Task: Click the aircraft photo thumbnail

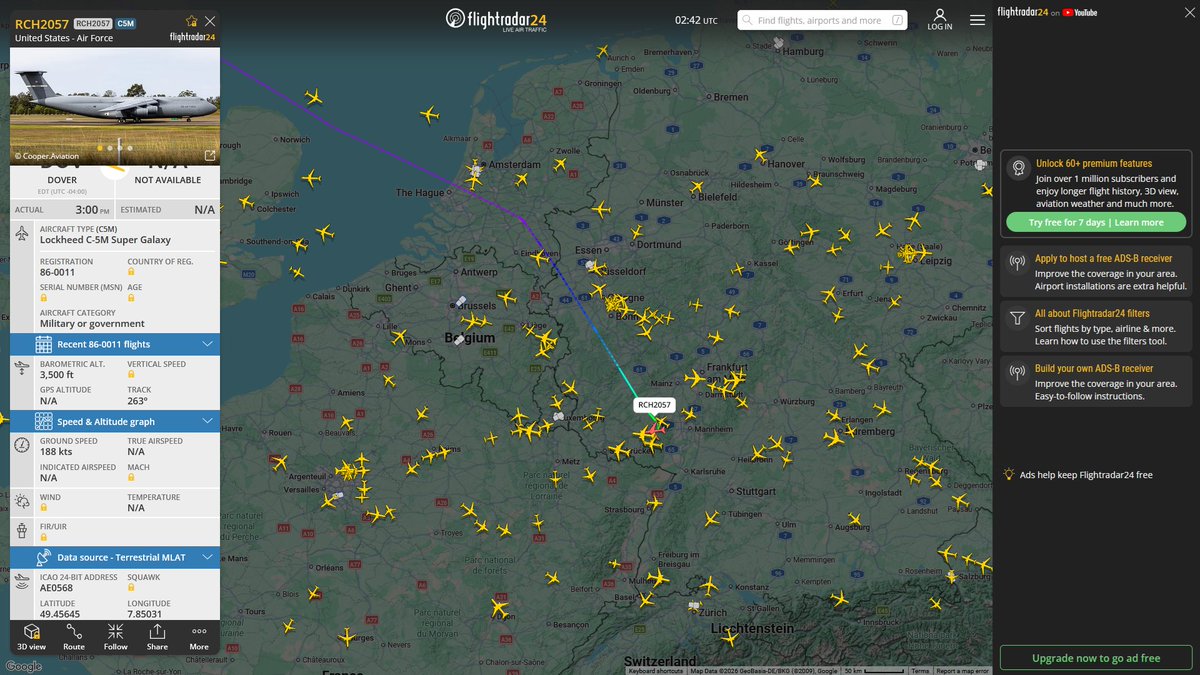Action: pyautogui.click(x=115, y=105)
